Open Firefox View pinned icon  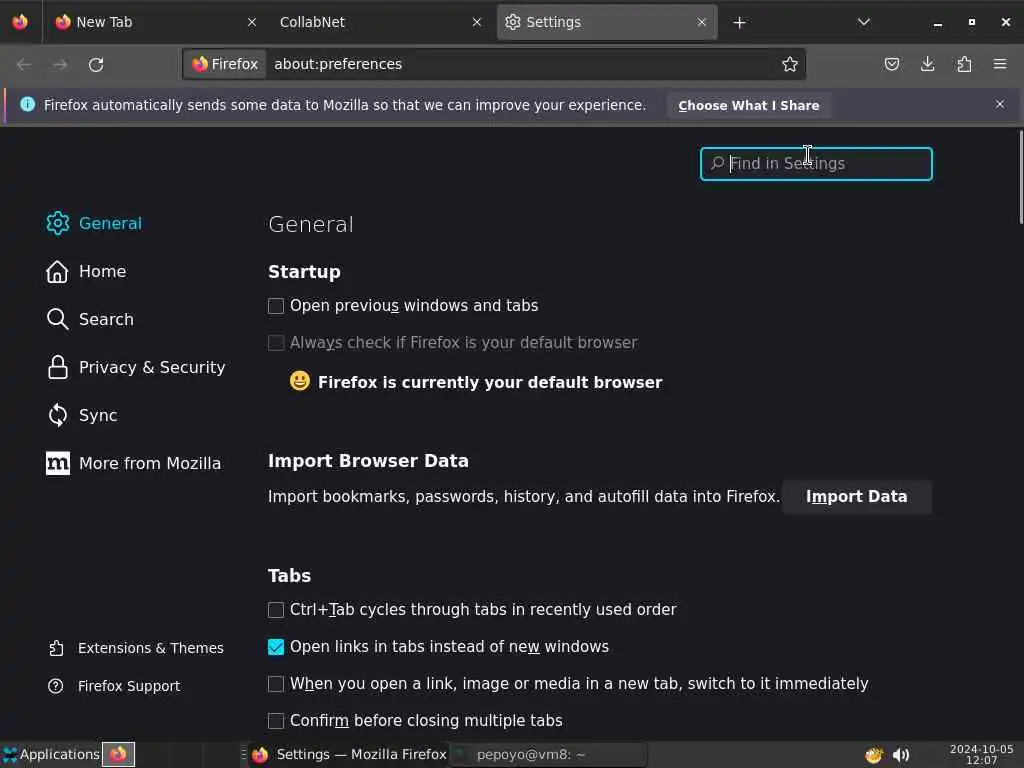(20, 22)
